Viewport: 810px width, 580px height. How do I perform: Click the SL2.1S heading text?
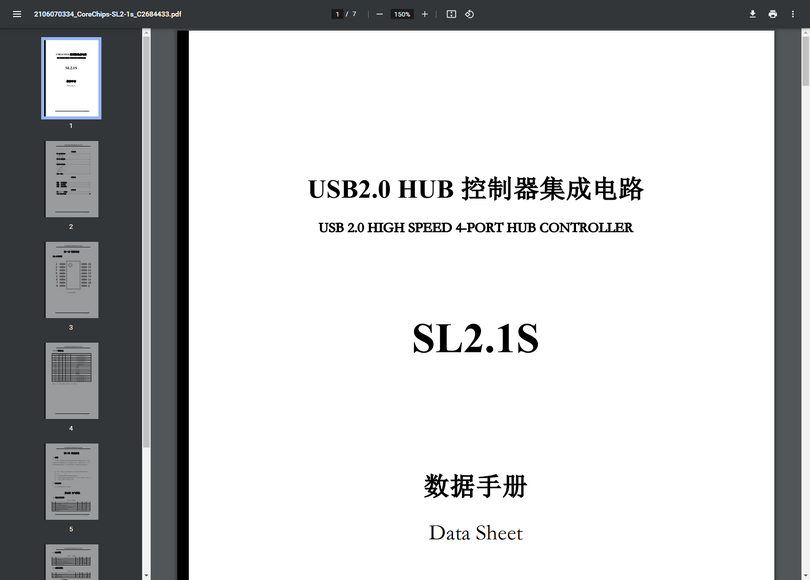click(x=475, y=338)
